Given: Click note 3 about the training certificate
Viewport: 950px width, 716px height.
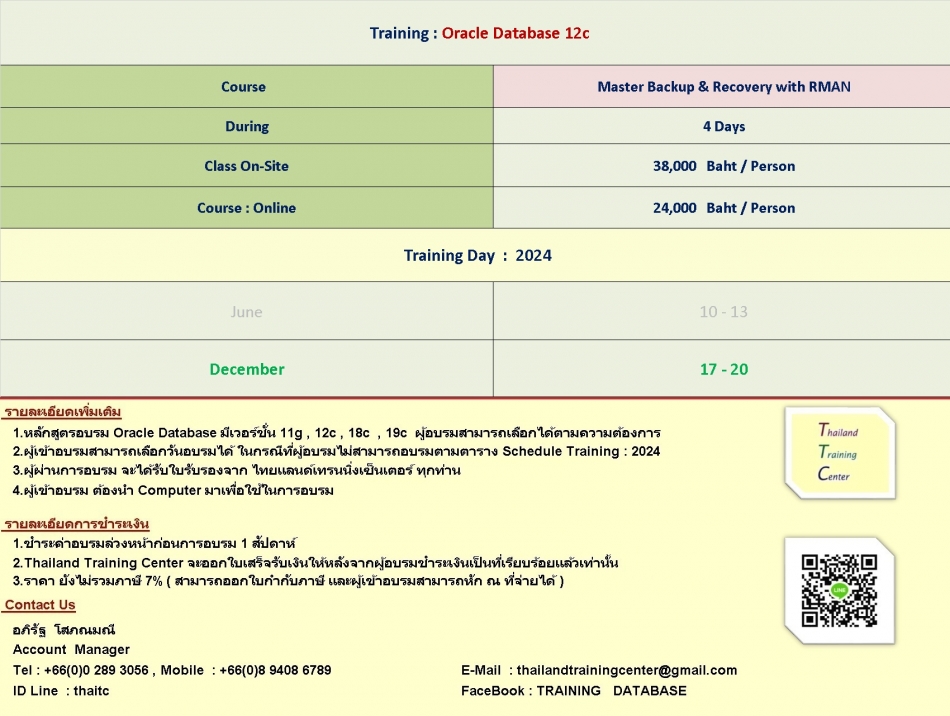Looking at the screenshot, I should pos(236,470).
